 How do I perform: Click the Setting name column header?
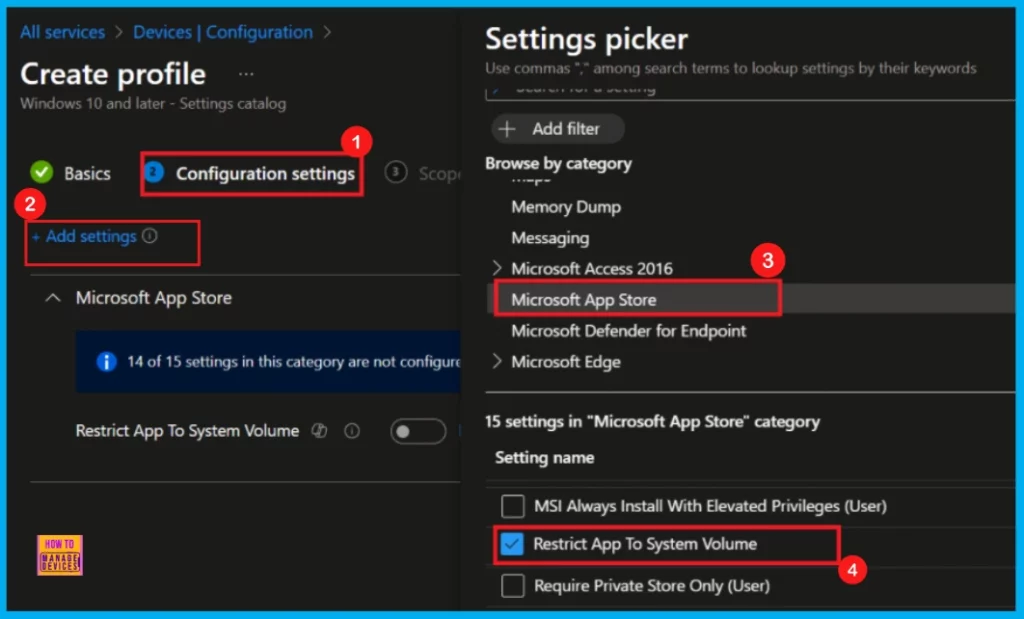click(x=544, y=458)
